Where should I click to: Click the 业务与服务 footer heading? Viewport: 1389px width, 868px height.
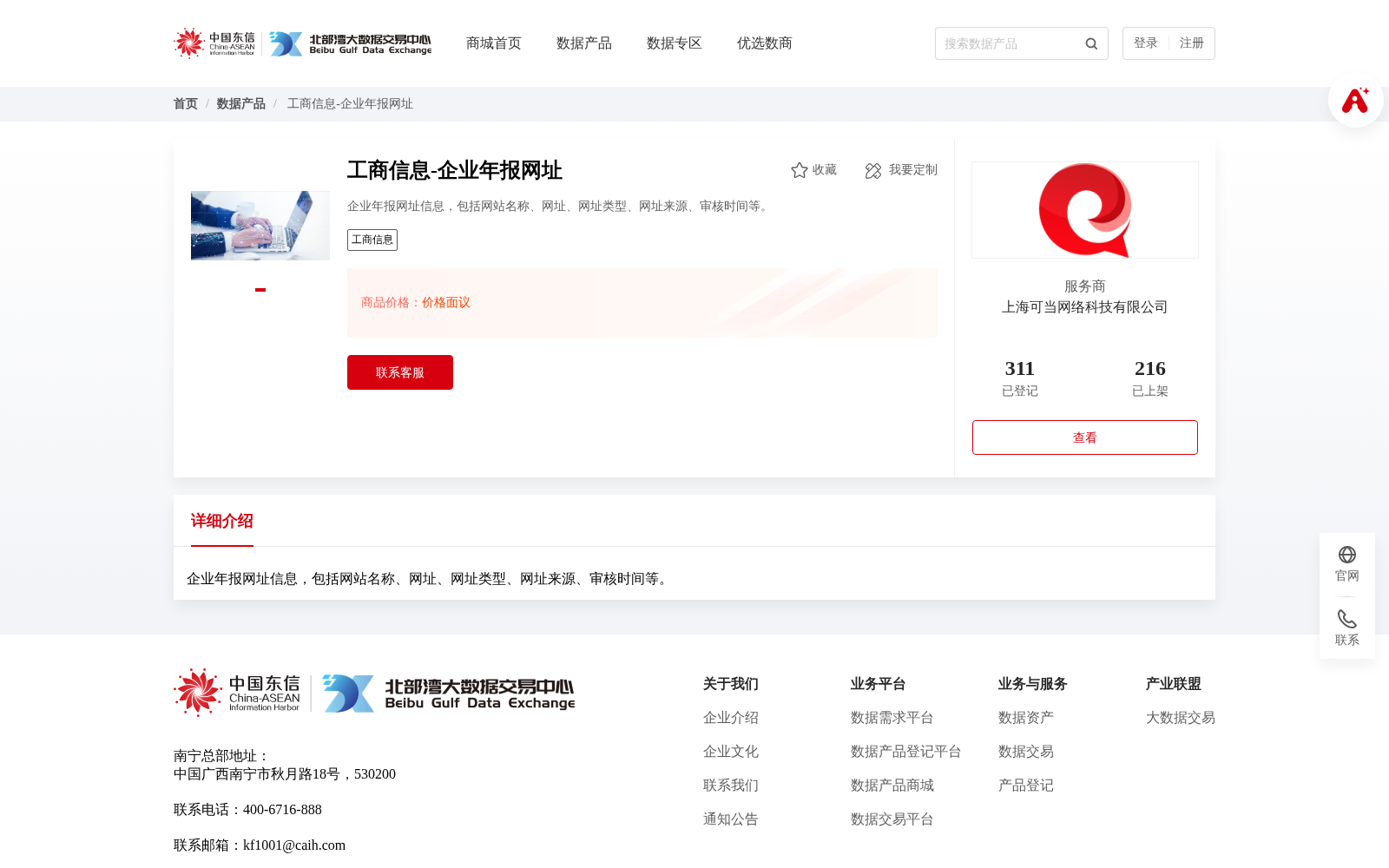coord(1033,684)
